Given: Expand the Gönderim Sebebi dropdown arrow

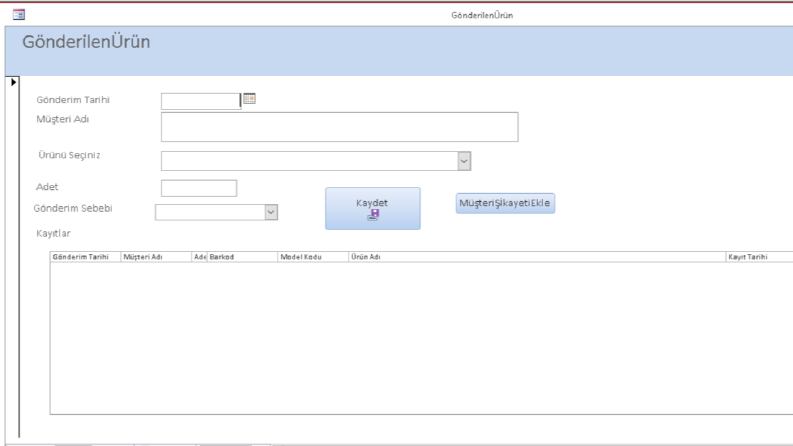Looking at the screenshot, I should [x=271, y=212].
